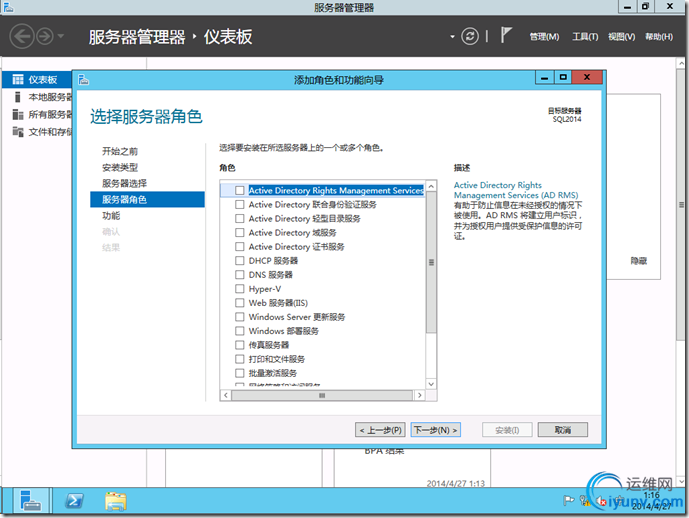The height and width of the screenshot is (518, 689).
Task: Check Active Directory 轻型目录服务 role
Action: [x=239, y=218]
